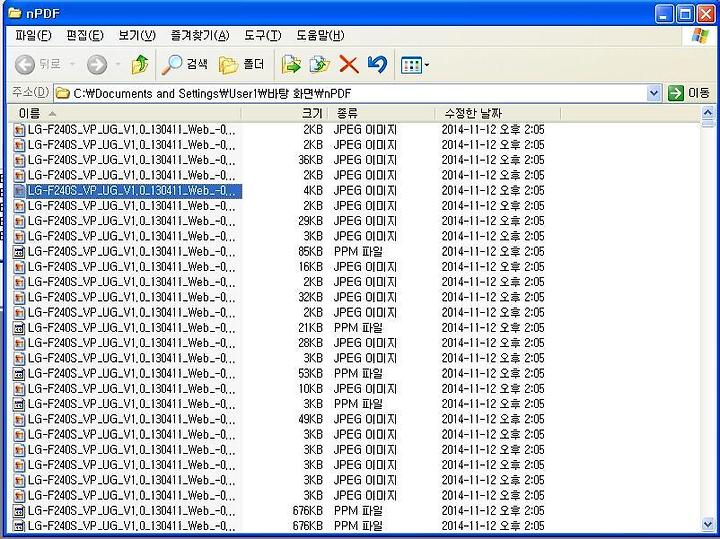Open the 파일(F) menu
Screen dimensions: 720x539
point(33,35)
